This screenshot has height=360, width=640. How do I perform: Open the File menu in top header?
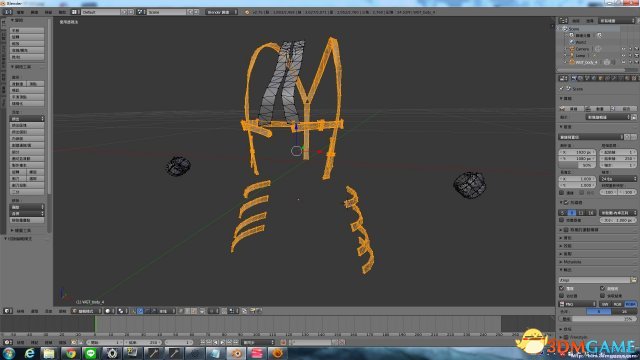tap(20, 12)
